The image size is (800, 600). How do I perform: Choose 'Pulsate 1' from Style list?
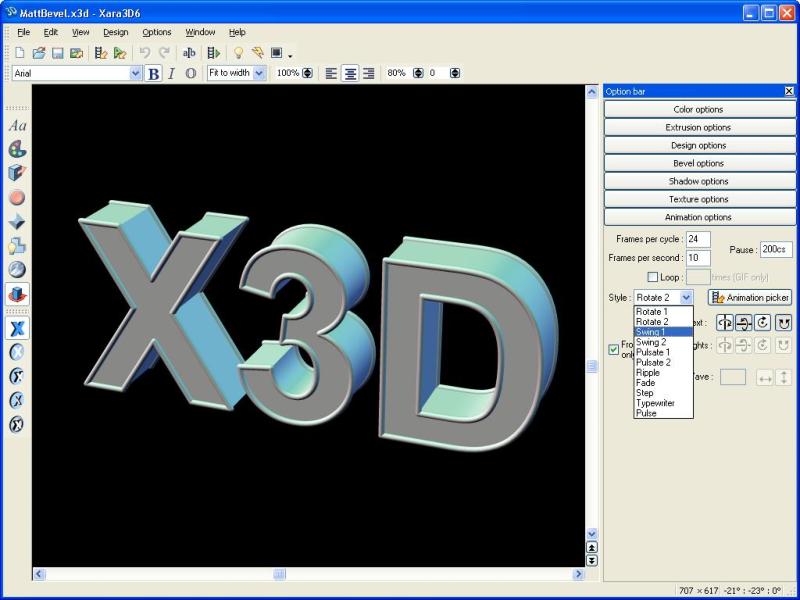663,352
